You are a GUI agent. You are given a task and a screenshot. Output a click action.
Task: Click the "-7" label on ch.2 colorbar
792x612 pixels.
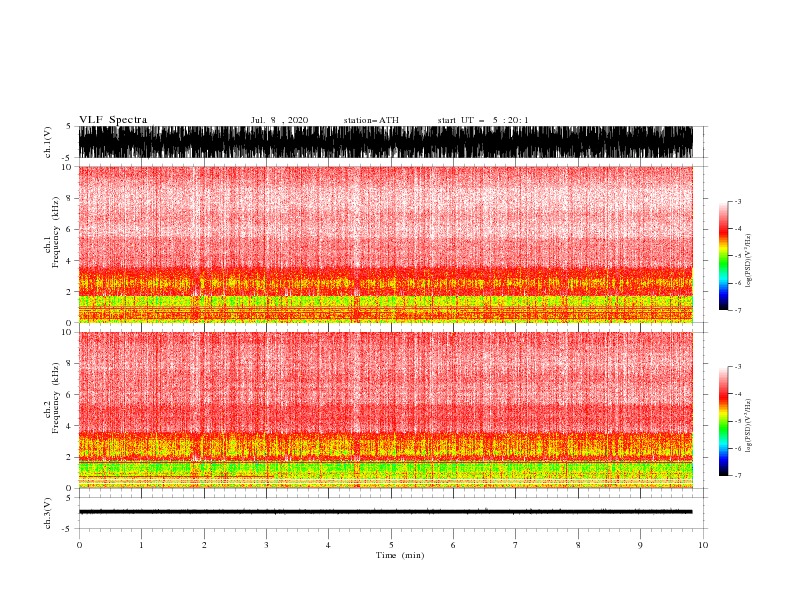[x=738, y=476]
